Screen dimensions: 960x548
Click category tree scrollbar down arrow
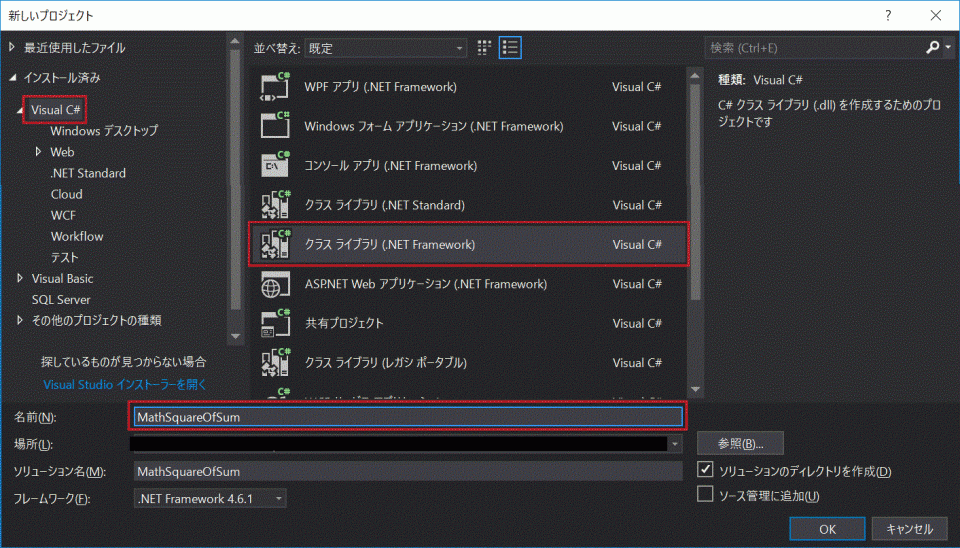click(235, 336)
